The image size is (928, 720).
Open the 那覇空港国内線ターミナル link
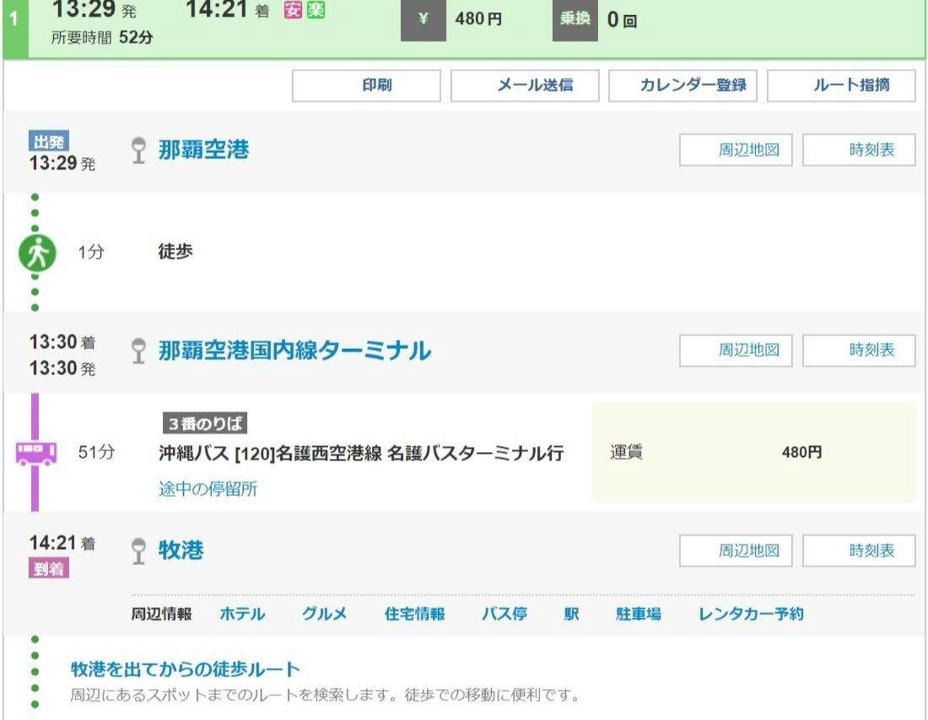click(x=295, y=350)
